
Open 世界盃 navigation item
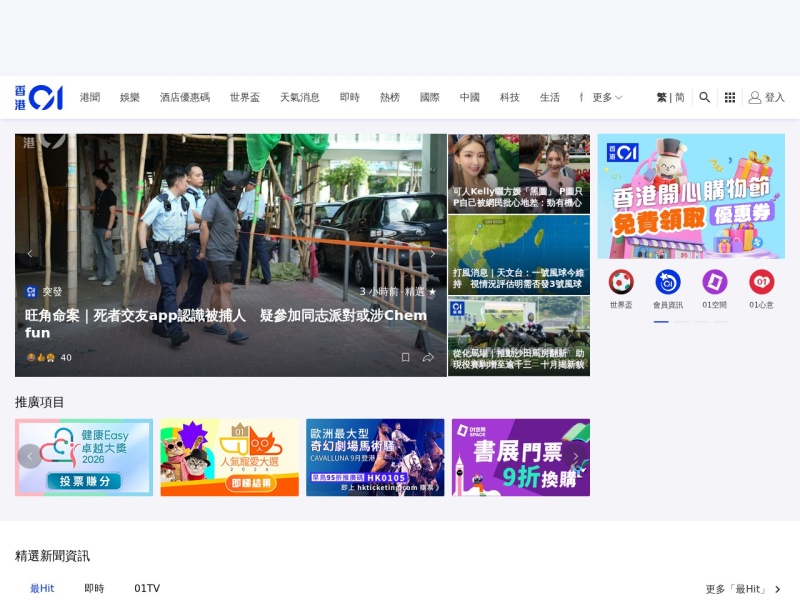pos(245,97)
